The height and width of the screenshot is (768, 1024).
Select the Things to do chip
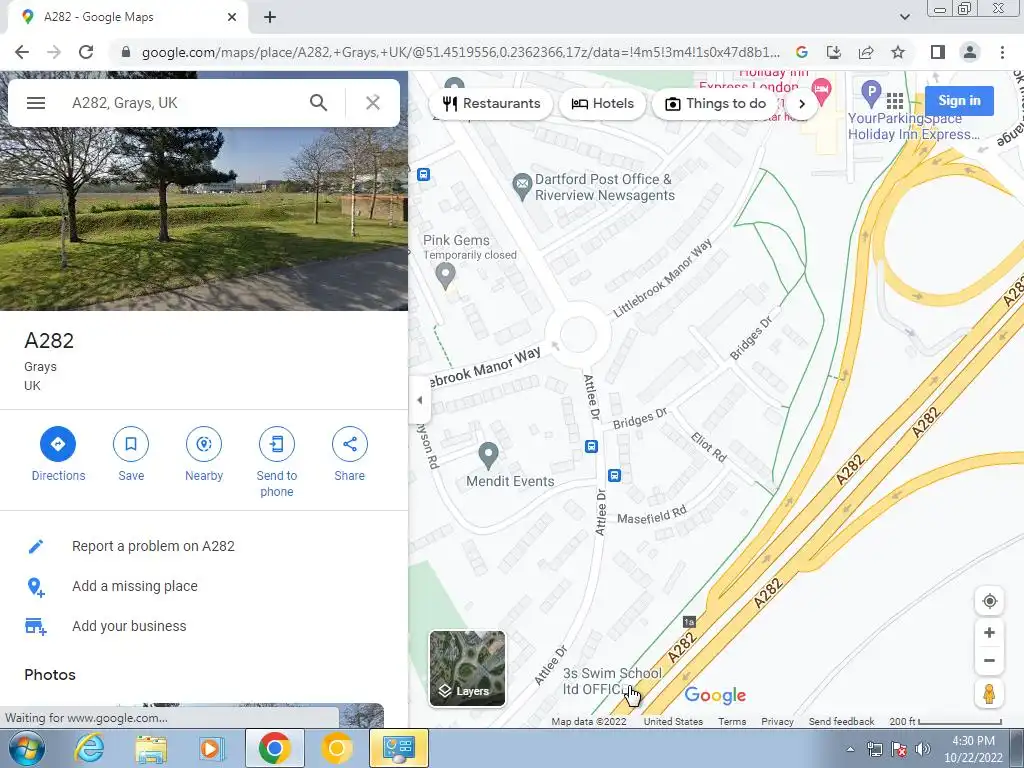(x=716, y=103)
